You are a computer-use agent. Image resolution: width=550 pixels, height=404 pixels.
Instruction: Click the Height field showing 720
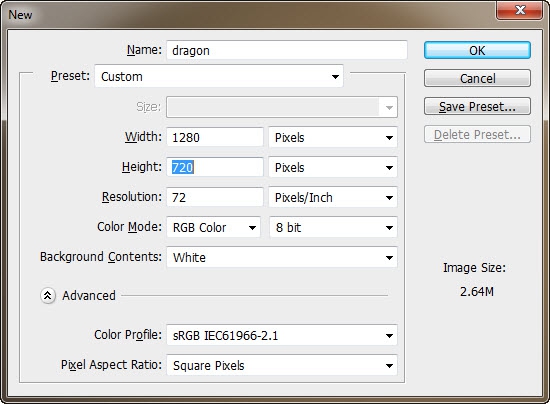click(x=215, y=167)
